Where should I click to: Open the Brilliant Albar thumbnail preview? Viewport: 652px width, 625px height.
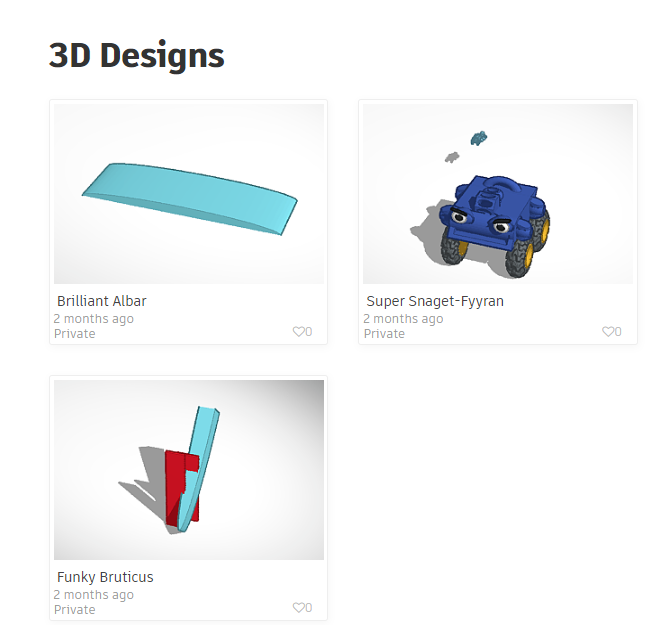[189, 194]
